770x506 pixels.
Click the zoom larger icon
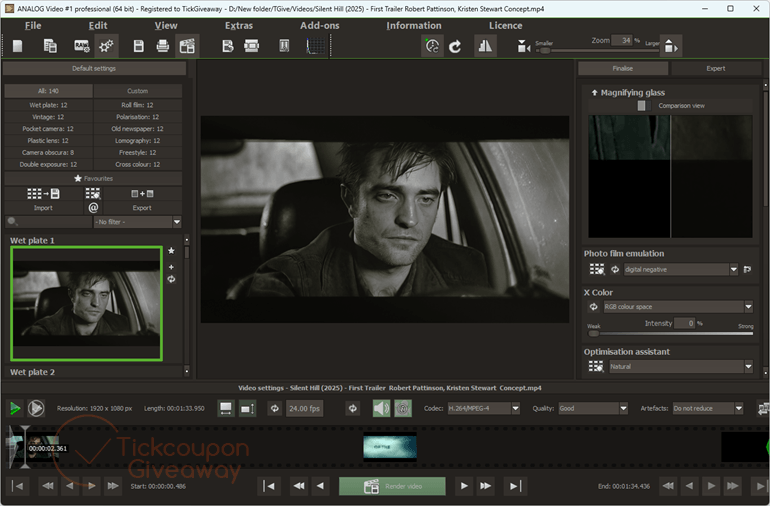click(670, 46)
